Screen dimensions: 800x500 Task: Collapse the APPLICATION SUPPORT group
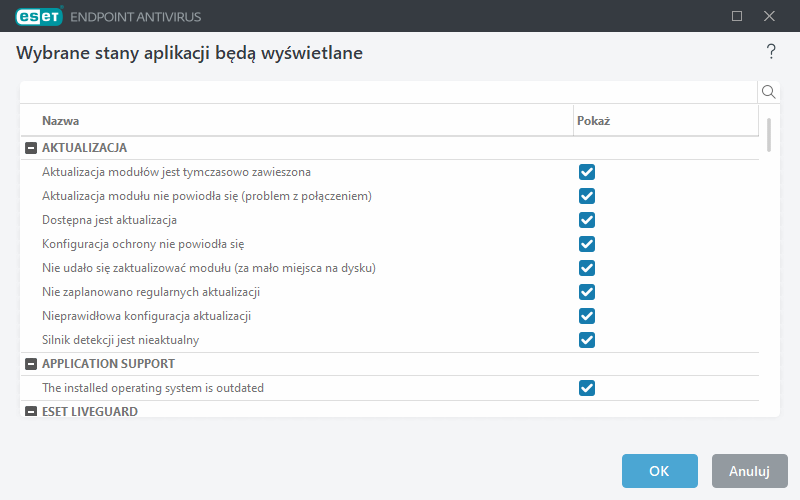(x=31, y=364)
